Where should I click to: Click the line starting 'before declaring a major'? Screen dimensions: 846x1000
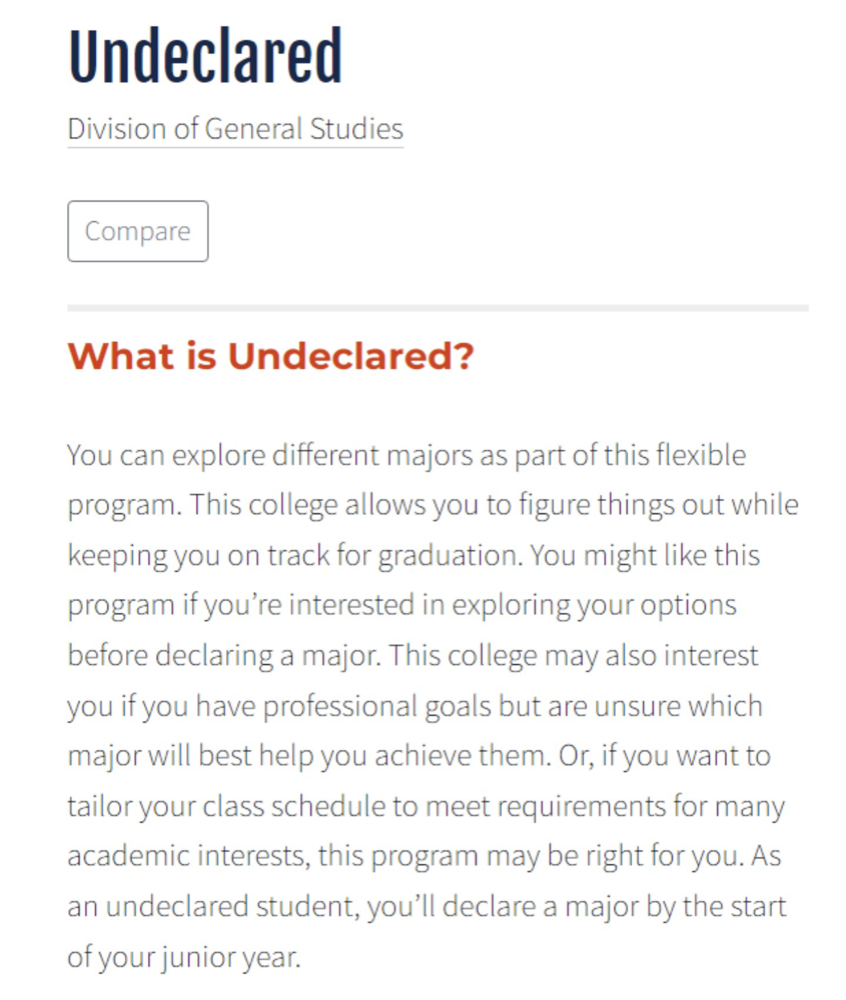[x=413, y=656]
